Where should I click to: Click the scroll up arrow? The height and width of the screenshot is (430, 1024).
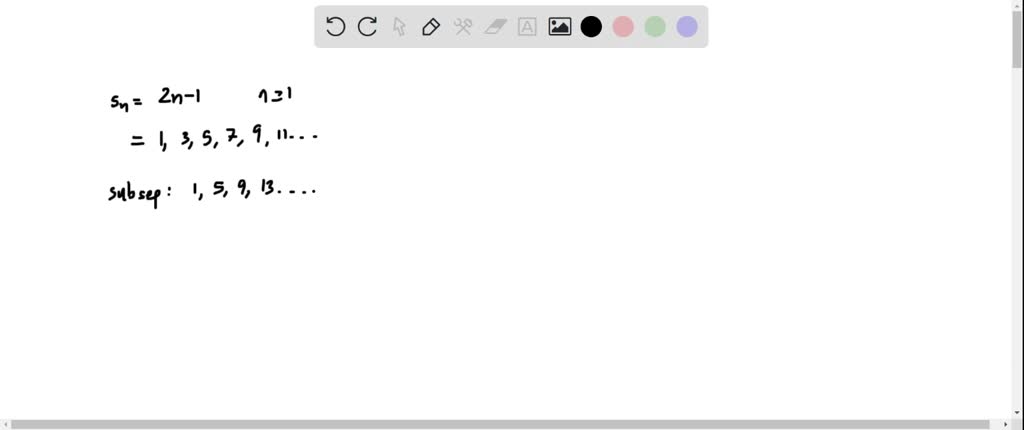click(1017, 5)
